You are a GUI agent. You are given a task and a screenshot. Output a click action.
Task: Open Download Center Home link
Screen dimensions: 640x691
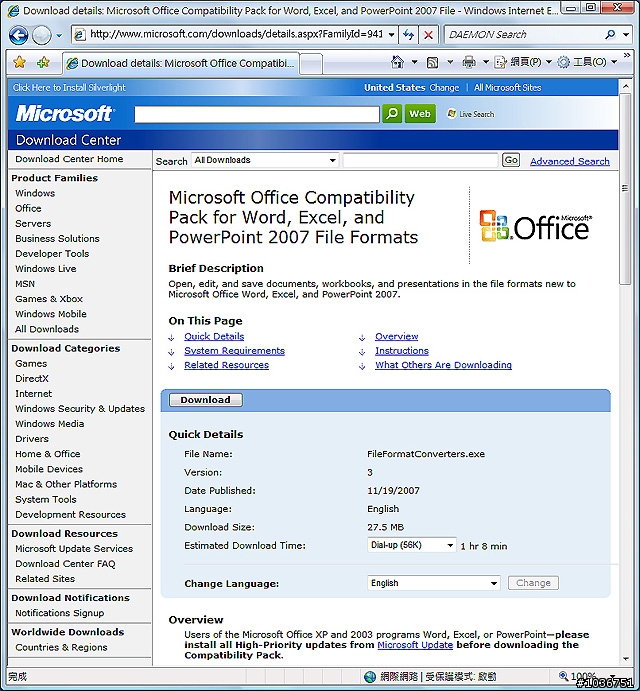pyautogui.click(x=69, y=159)
